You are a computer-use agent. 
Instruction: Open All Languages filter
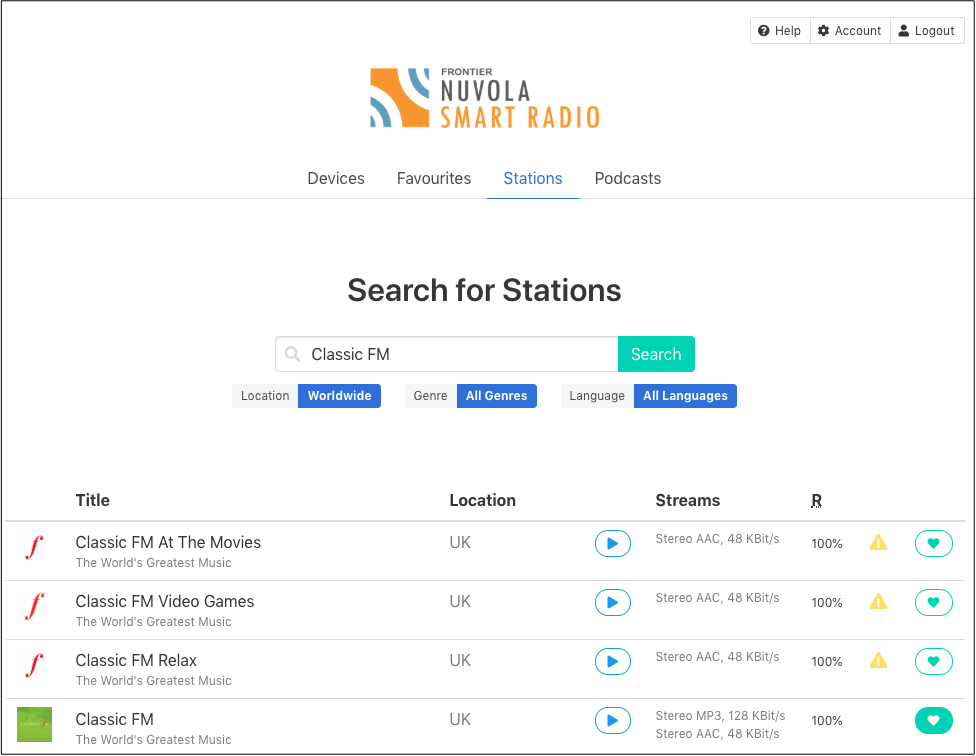coord(685,396)
